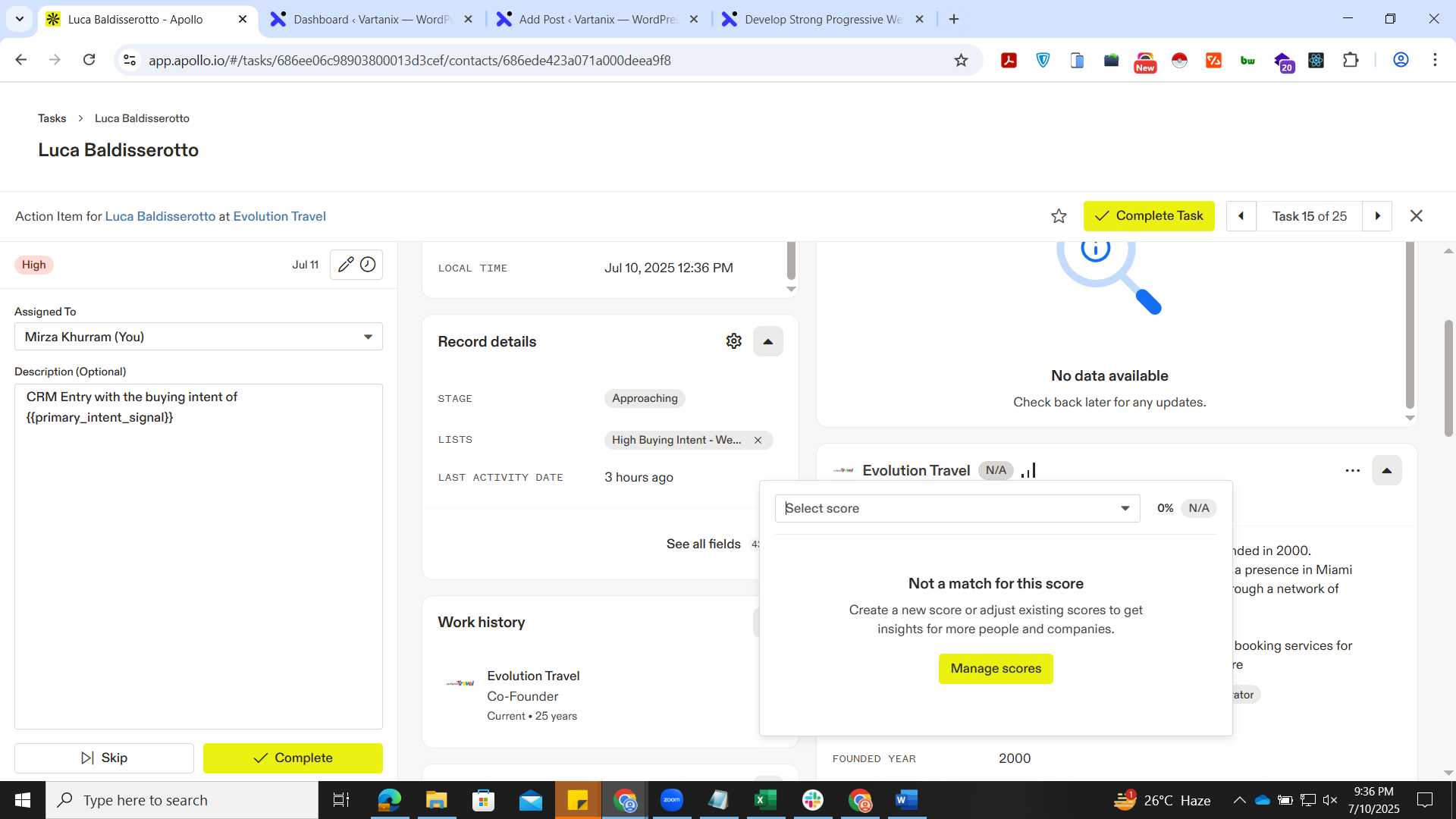Open Excel from the taskbar
1456x819 pixels.
coord(765,800)
